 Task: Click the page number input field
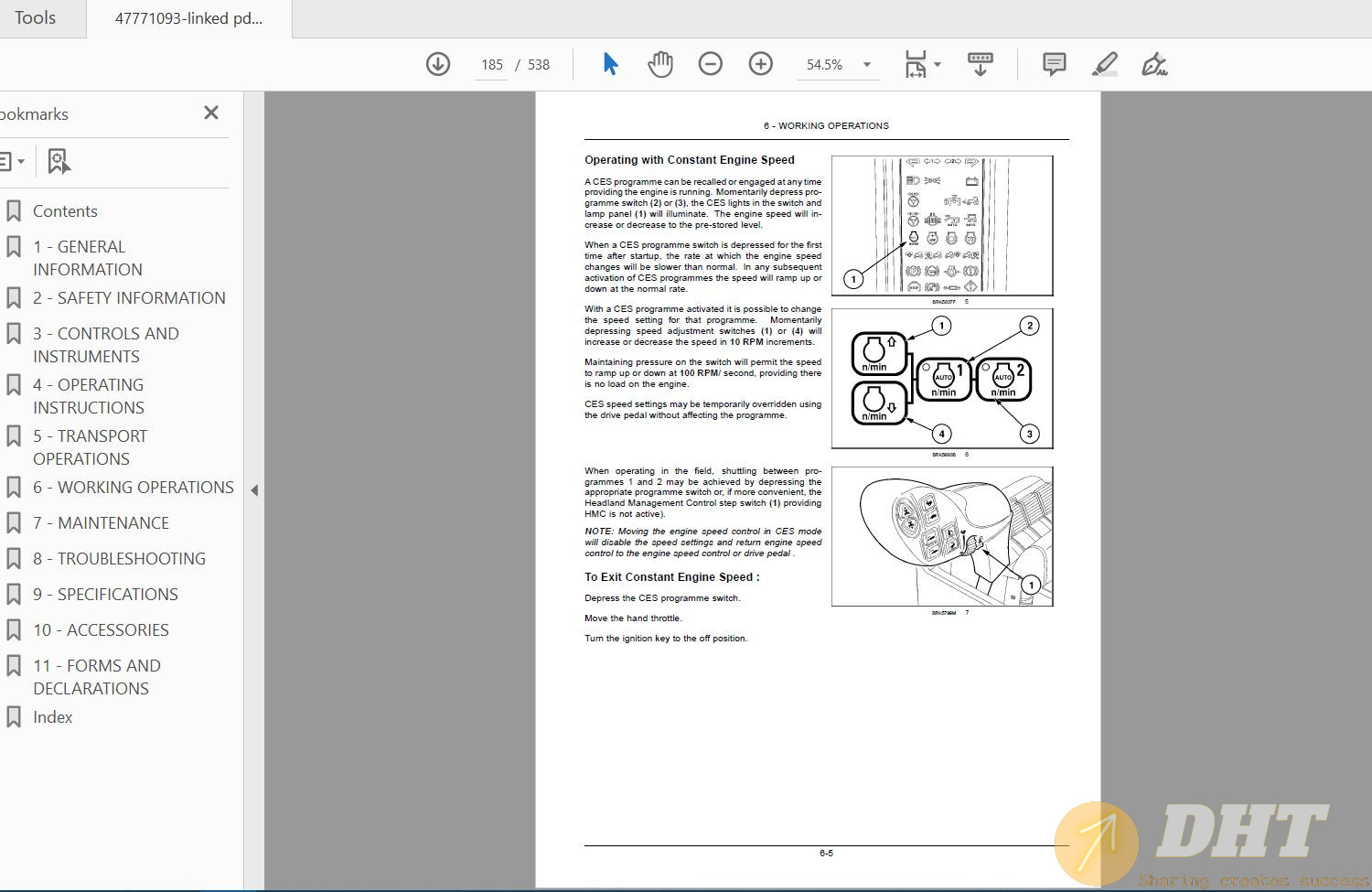491,65
